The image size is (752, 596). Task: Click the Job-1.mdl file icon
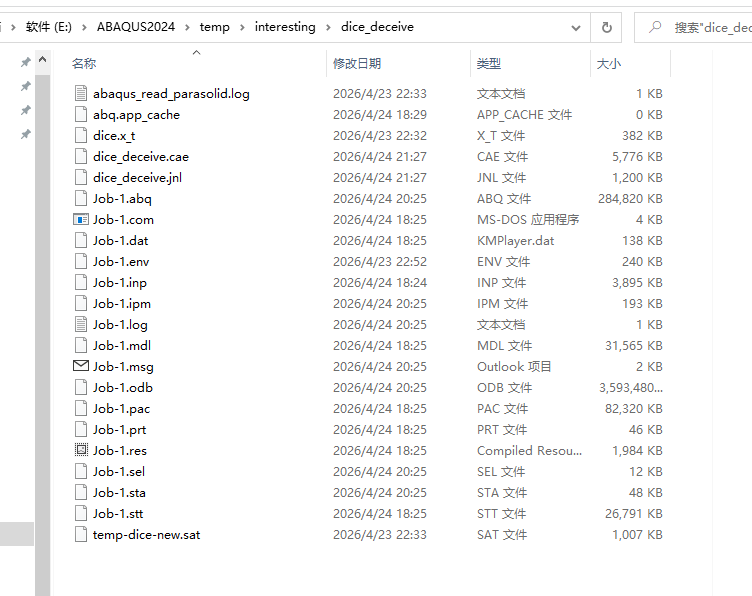click(81, 346)
